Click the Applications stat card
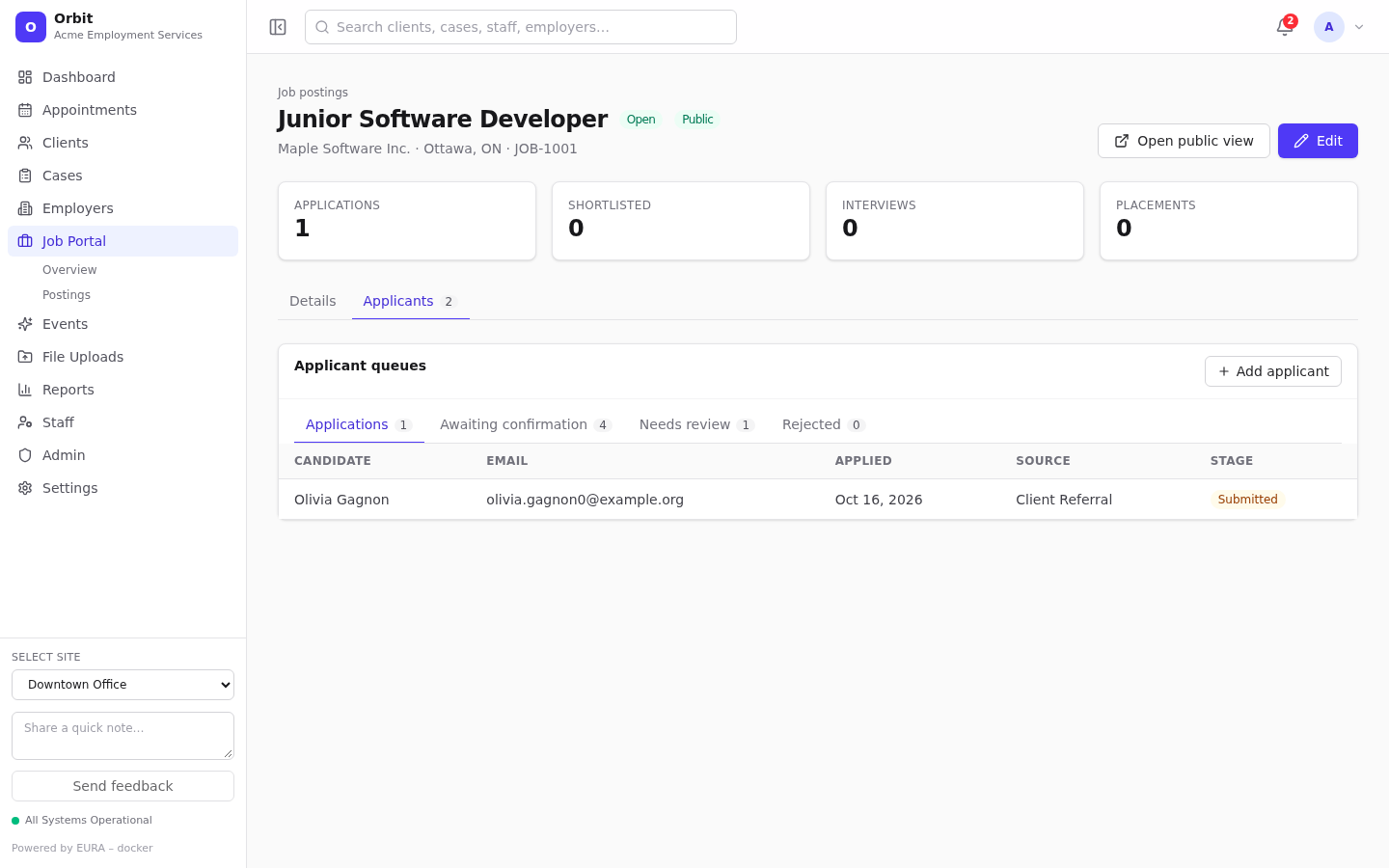Screen dimensions: 1389x868 [407, 221]
